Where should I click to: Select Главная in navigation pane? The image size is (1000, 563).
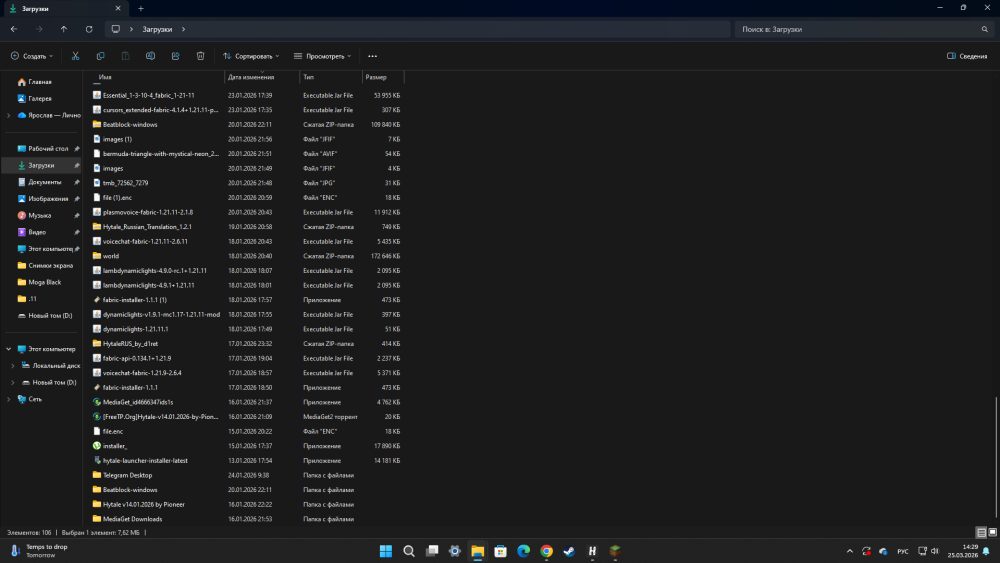[41, 82]
